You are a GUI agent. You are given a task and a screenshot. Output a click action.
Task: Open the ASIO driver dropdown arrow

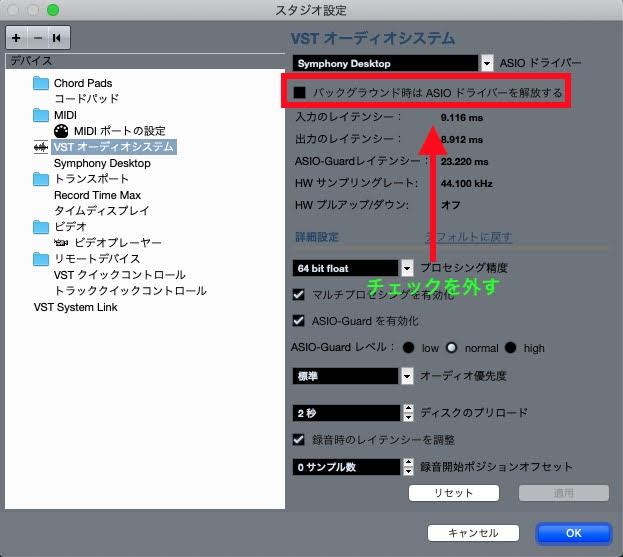[487, 63]
